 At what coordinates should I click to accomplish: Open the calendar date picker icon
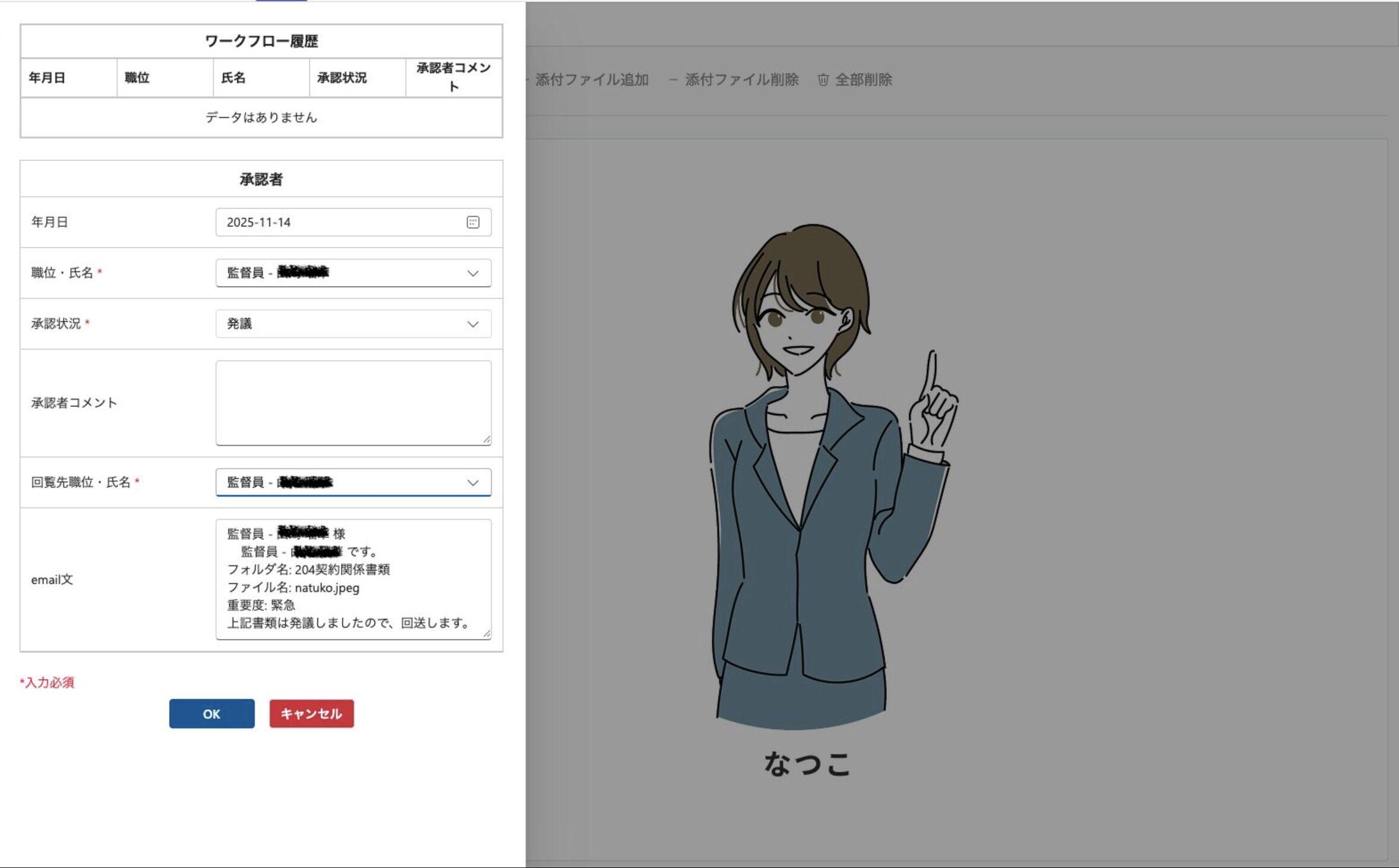472,222
